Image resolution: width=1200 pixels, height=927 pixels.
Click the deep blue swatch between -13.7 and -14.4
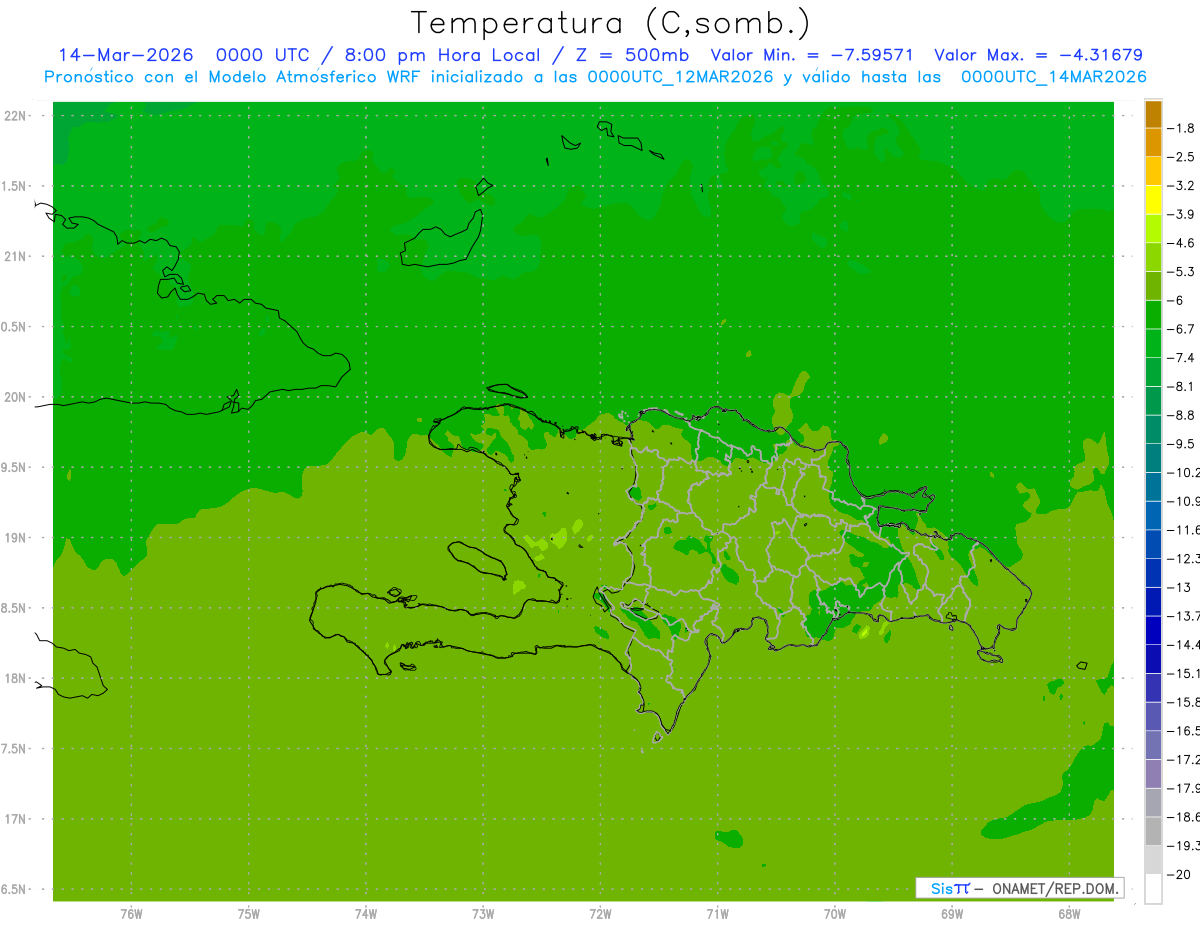click(1153, 630)
